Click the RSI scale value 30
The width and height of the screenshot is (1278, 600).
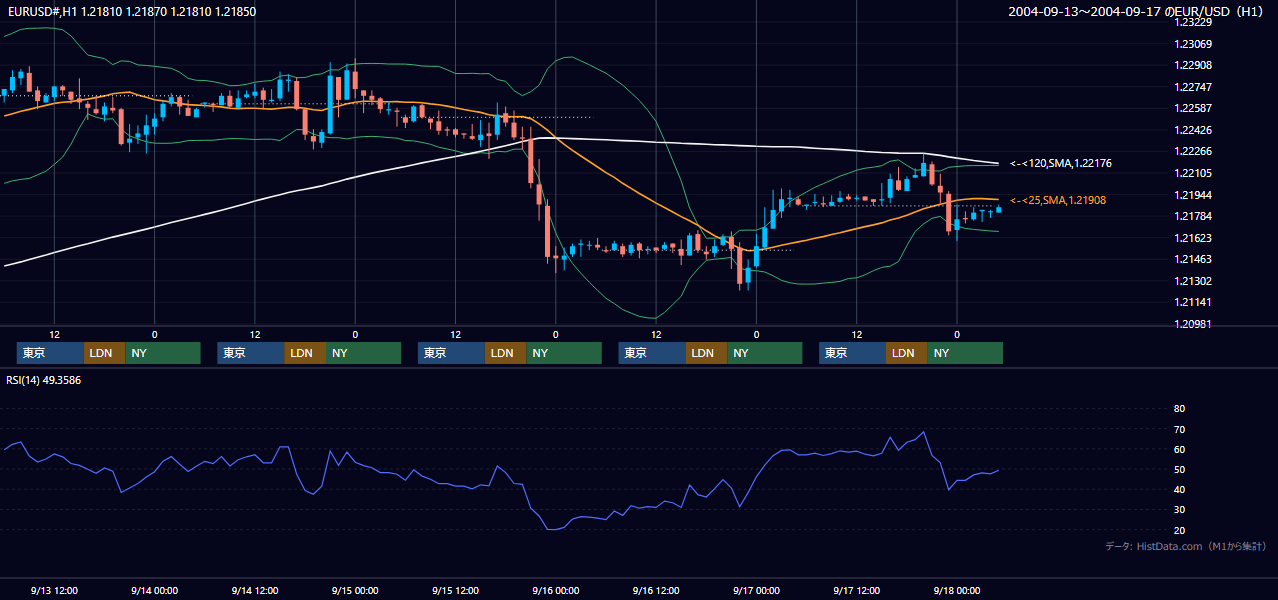(x=1179, y=510)
